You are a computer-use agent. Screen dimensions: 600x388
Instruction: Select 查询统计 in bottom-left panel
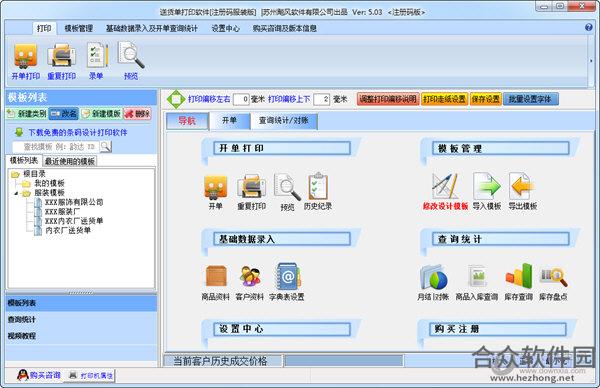[x=81, y=320]
